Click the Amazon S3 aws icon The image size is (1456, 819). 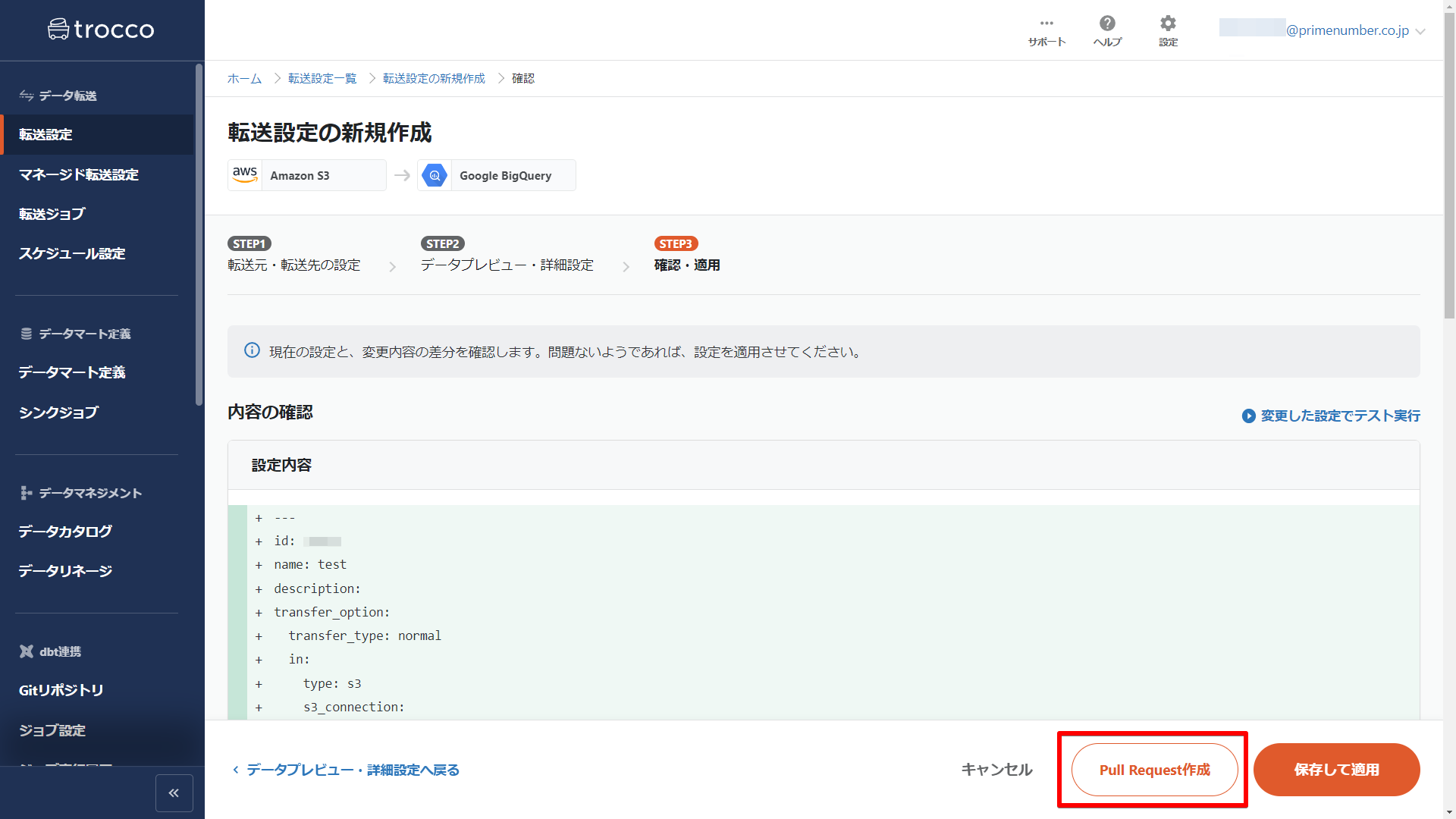pyautogui.click(x=245, y=175)
